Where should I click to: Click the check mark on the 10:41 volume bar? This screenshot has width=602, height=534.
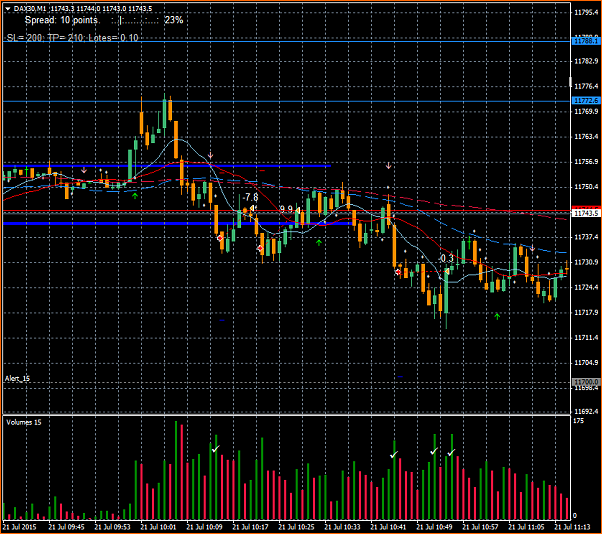click(x=394, y=455)
